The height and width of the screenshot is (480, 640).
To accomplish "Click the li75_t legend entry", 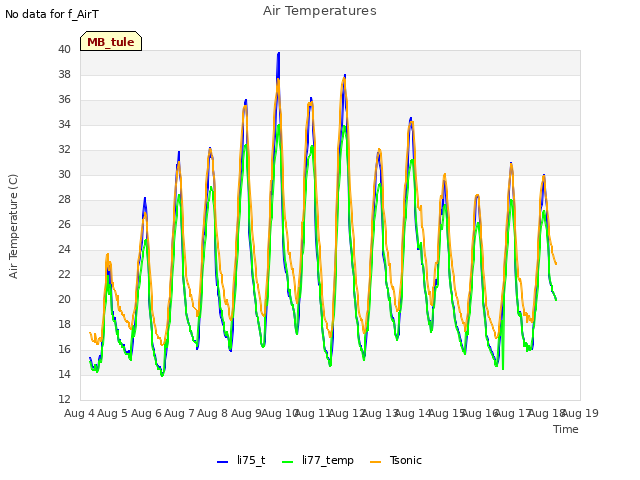I will coord(241,460).
